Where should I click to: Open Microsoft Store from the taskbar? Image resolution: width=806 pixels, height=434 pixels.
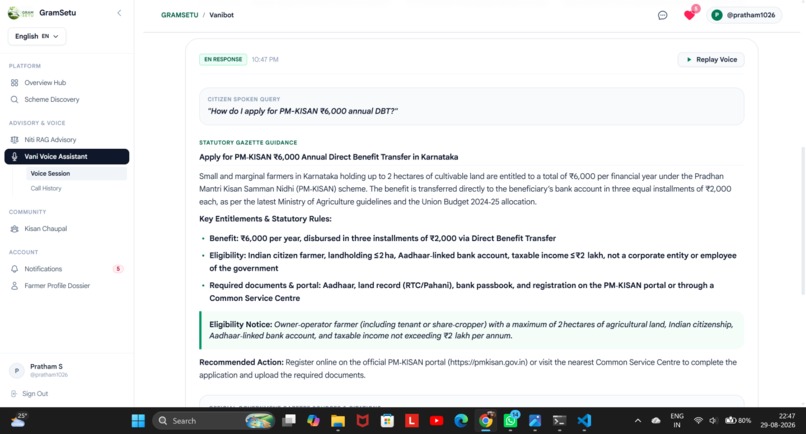[x=387, y=421]
